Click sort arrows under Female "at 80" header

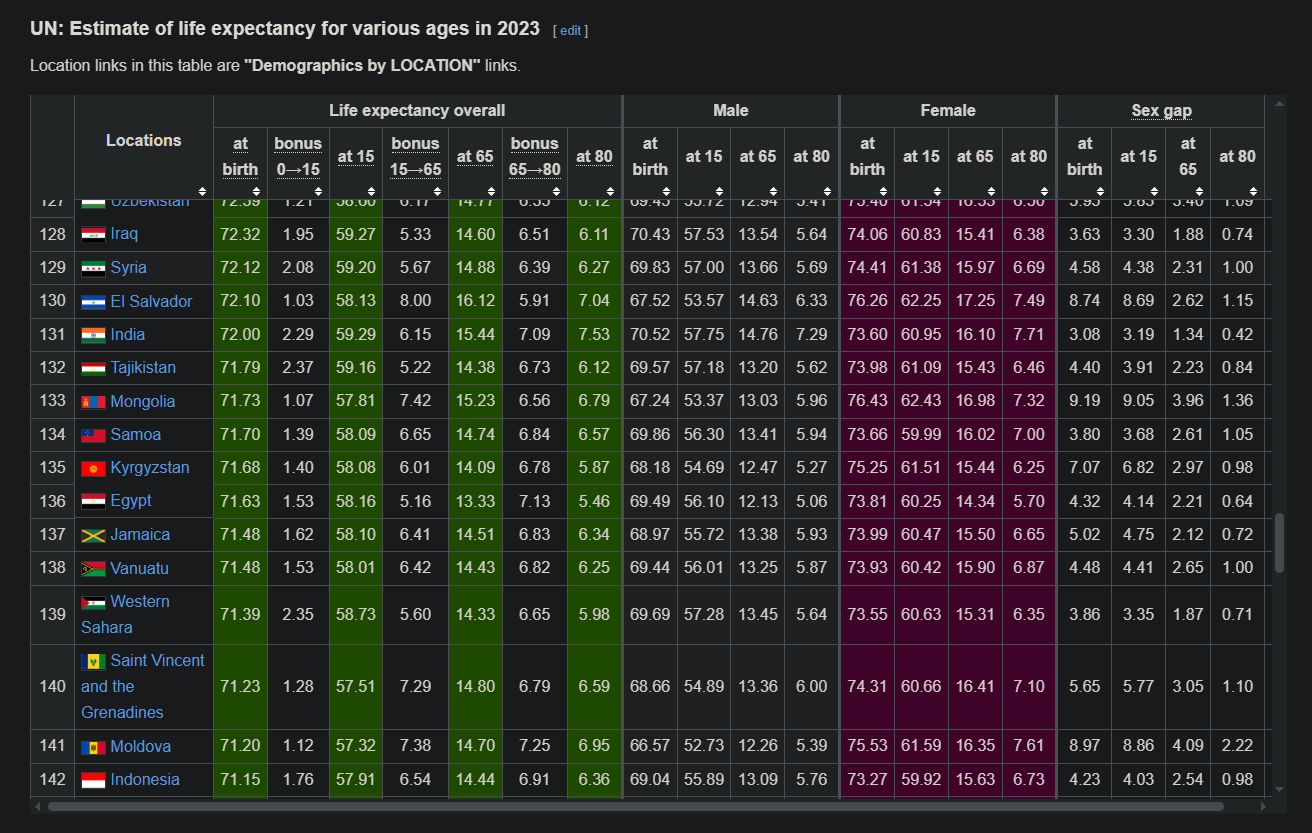[x=1045, y=191]
